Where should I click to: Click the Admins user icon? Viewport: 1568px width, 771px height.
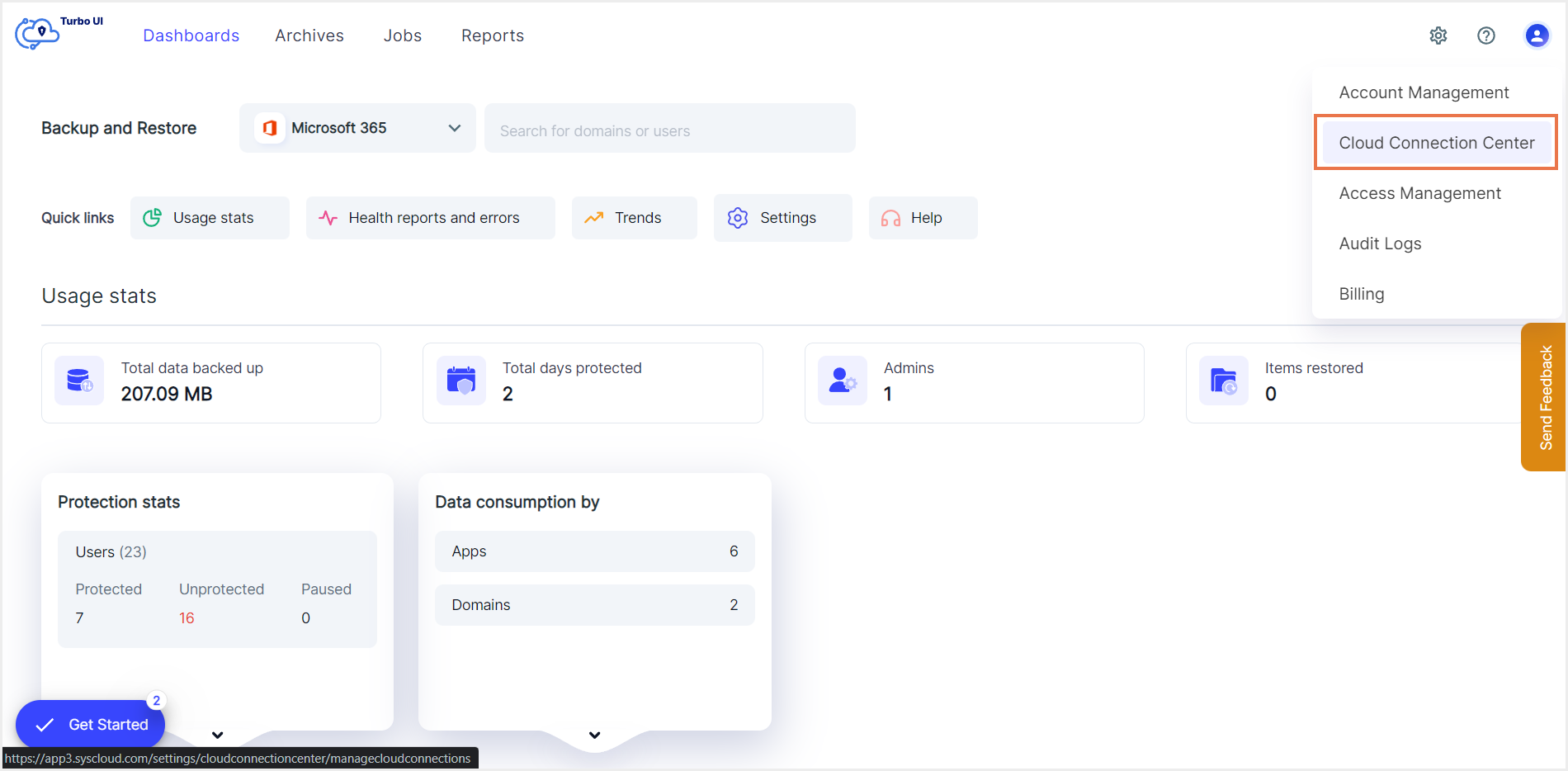(x=842, y=381)
